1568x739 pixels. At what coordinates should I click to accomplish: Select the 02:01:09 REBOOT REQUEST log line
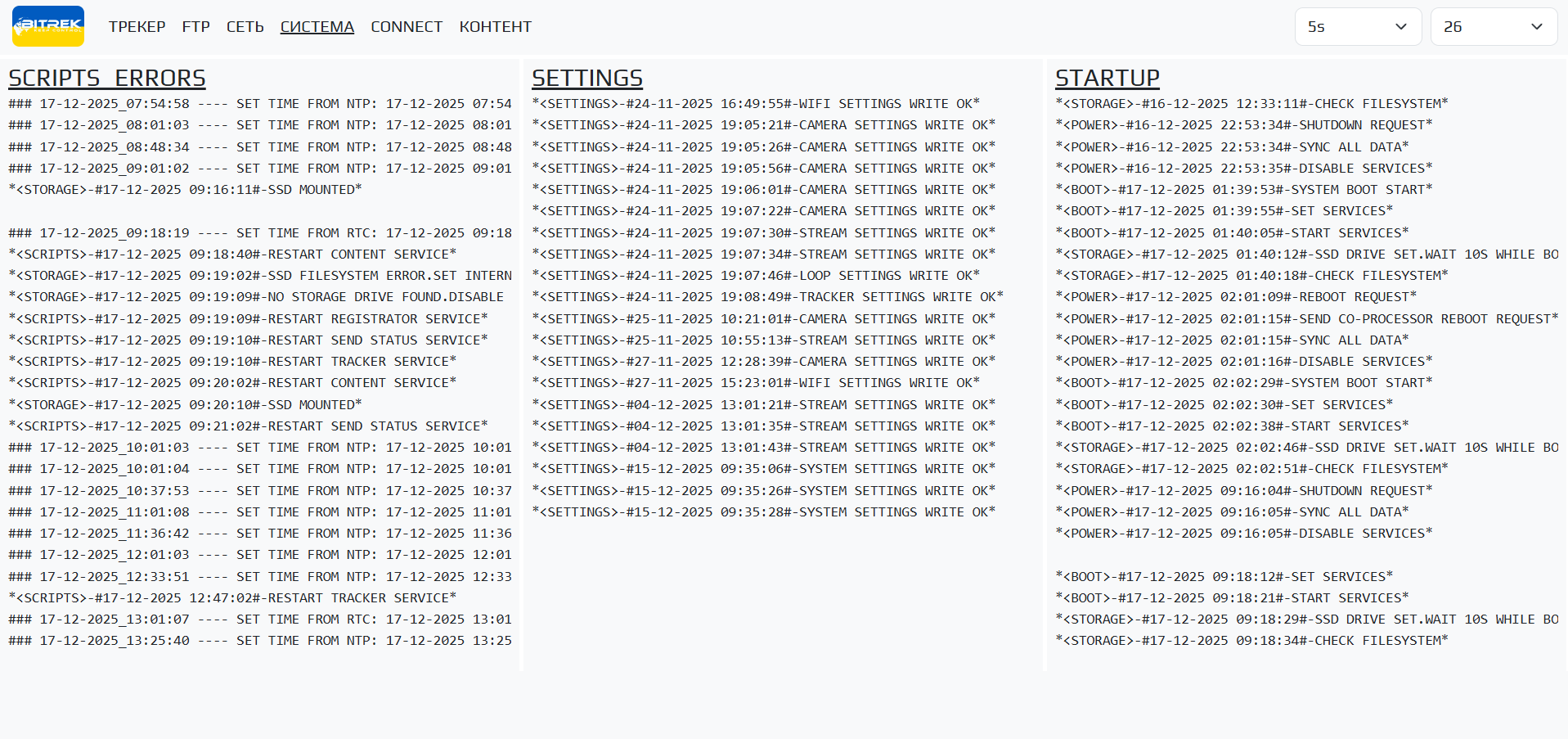[x=1235, y=297]
